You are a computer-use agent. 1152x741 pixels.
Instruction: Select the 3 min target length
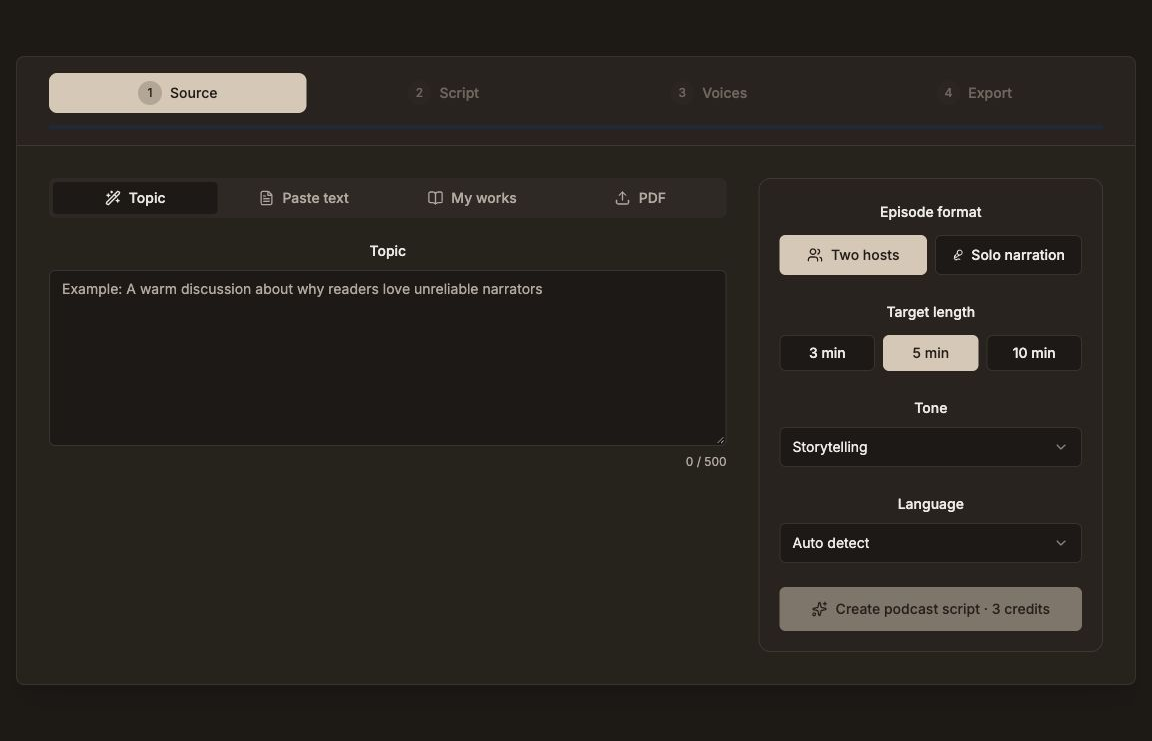(827, 353)
